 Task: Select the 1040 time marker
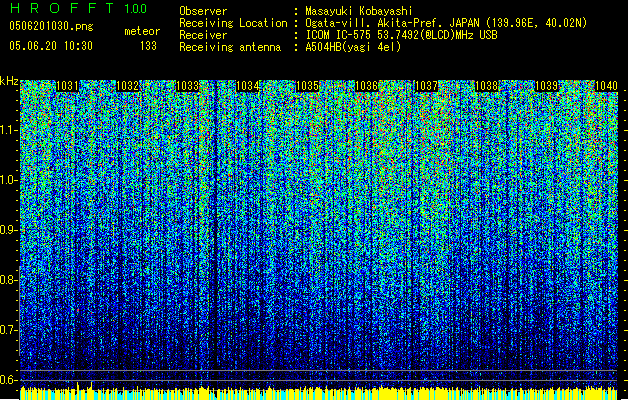click(x=606, y=87)
